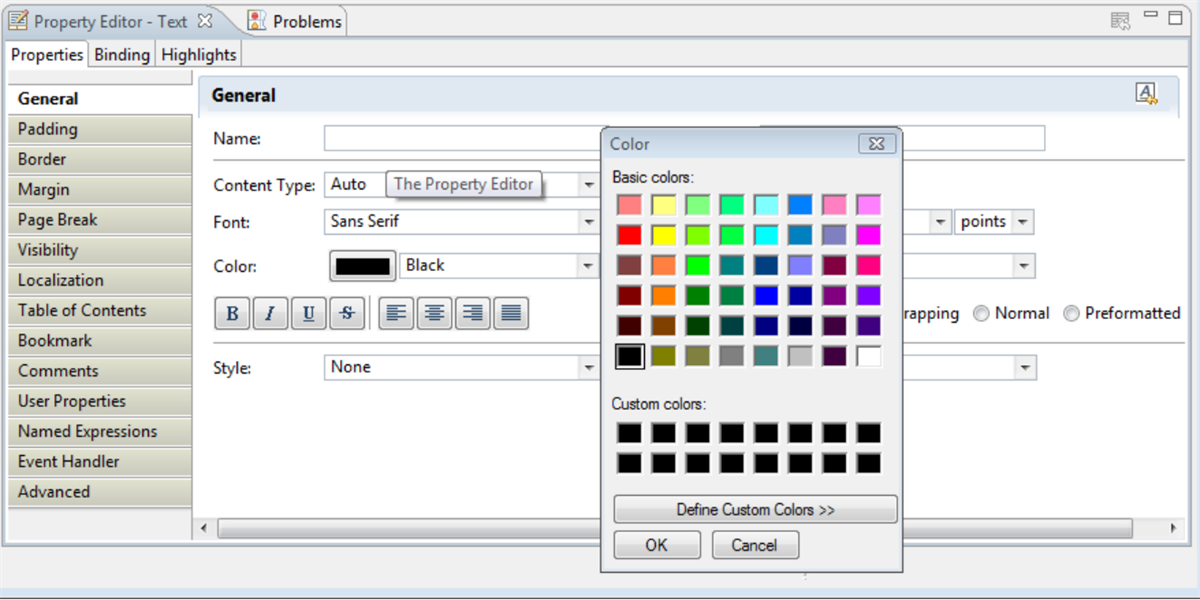Open the right-side dropdown in Color row
This screenshot has height=600, width=1200.
(x=1025, y=266)
